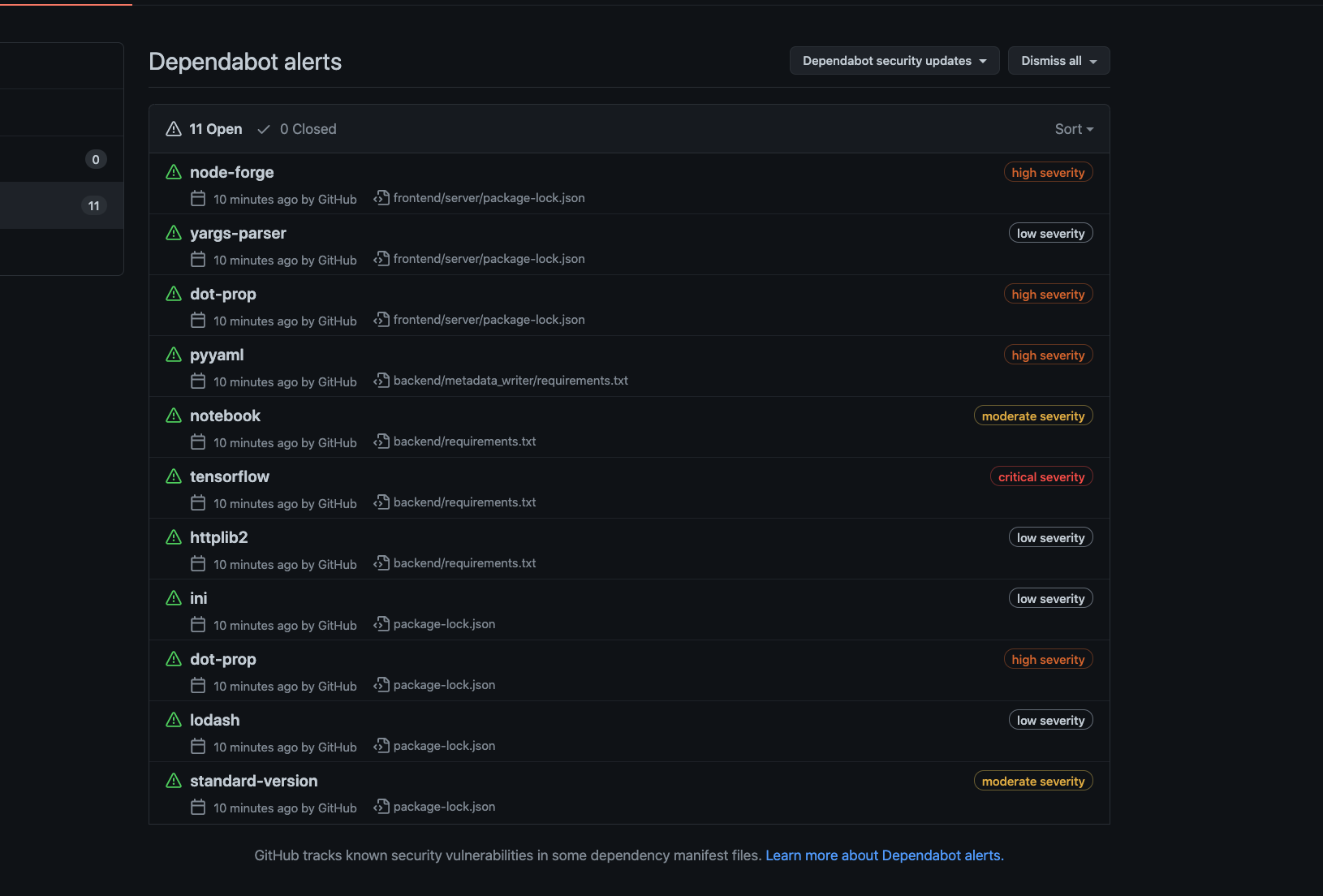
Task: Click the checkmark icon beside 0 Closed
Action: pyautogui.click(x=264, y=129)
